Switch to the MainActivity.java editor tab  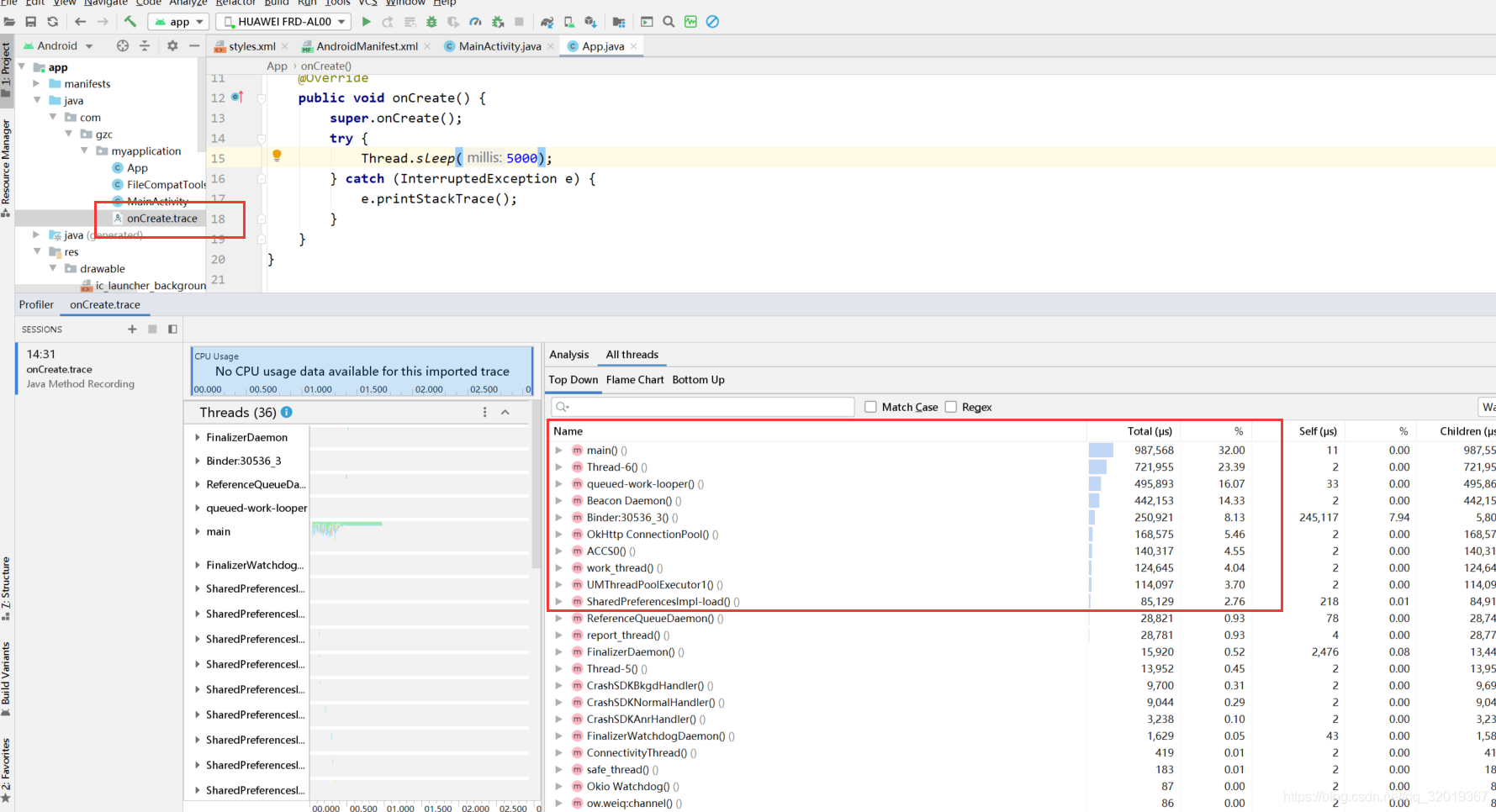pos(500,46)
